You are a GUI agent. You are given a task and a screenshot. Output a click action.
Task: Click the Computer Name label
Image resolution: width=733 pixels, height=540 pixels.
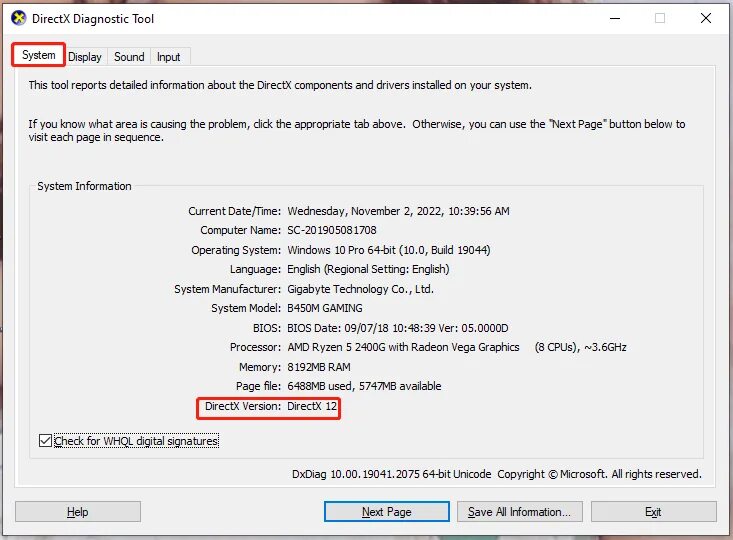click(241, 230)
